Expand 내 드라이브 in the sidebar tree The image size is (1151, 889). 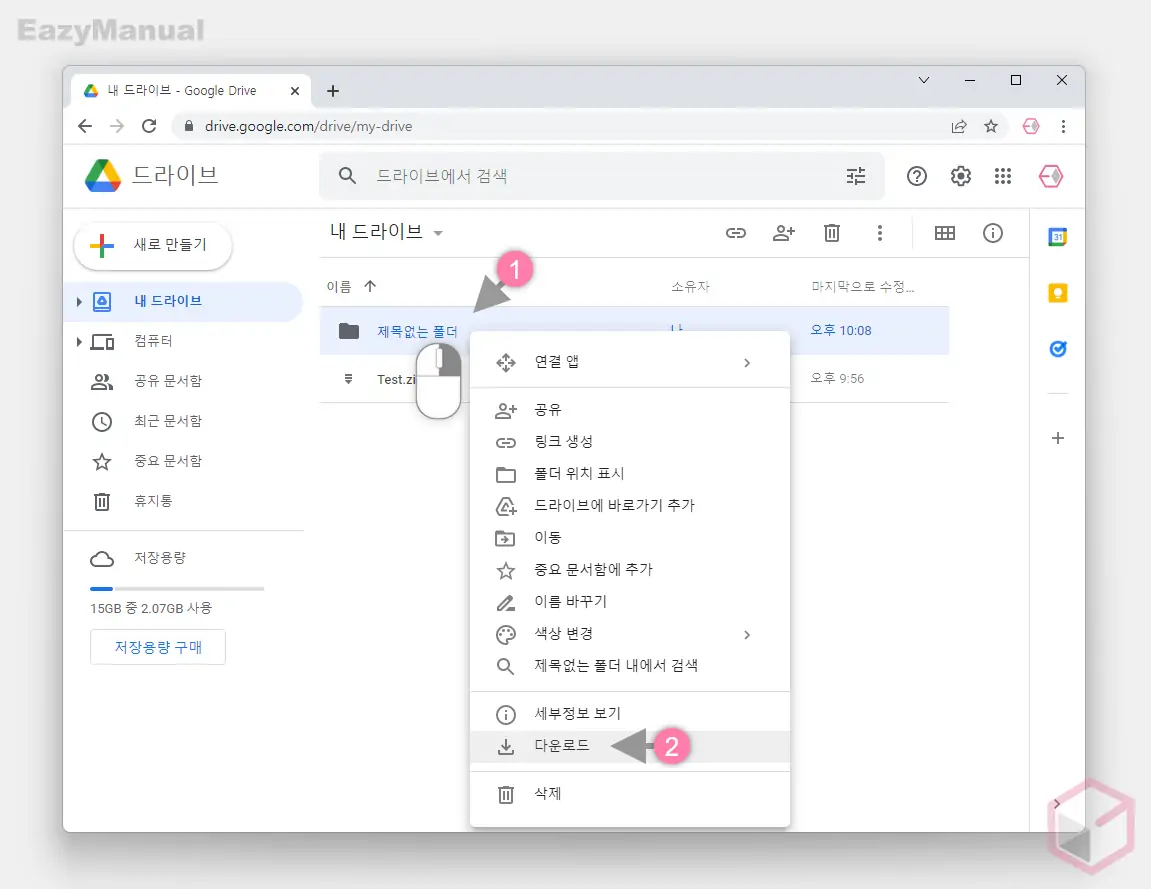point(78,301)
